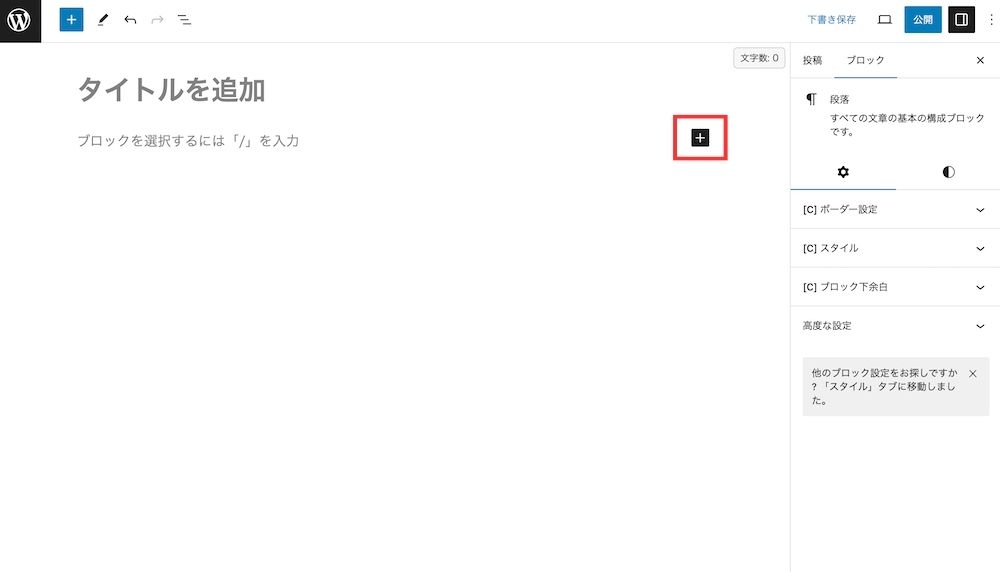Open document overview list view
The width and height of the screenshot is (1000, 572).
184,20
